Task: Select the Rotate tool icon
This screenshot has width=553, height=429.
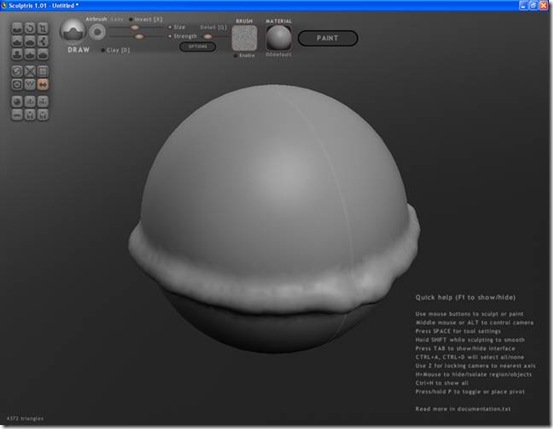Action: click(x=30, y=28)
